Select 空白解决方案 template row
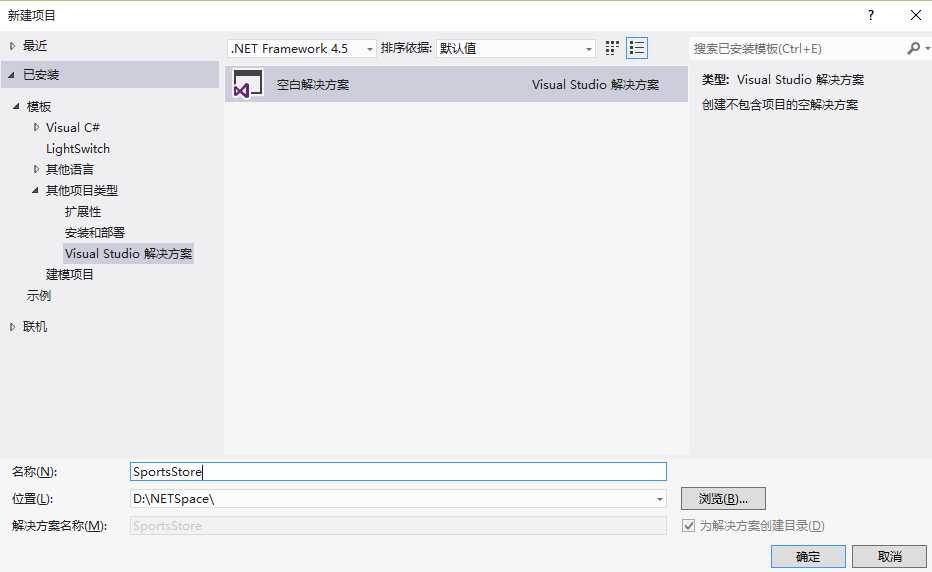 [456, 84]
